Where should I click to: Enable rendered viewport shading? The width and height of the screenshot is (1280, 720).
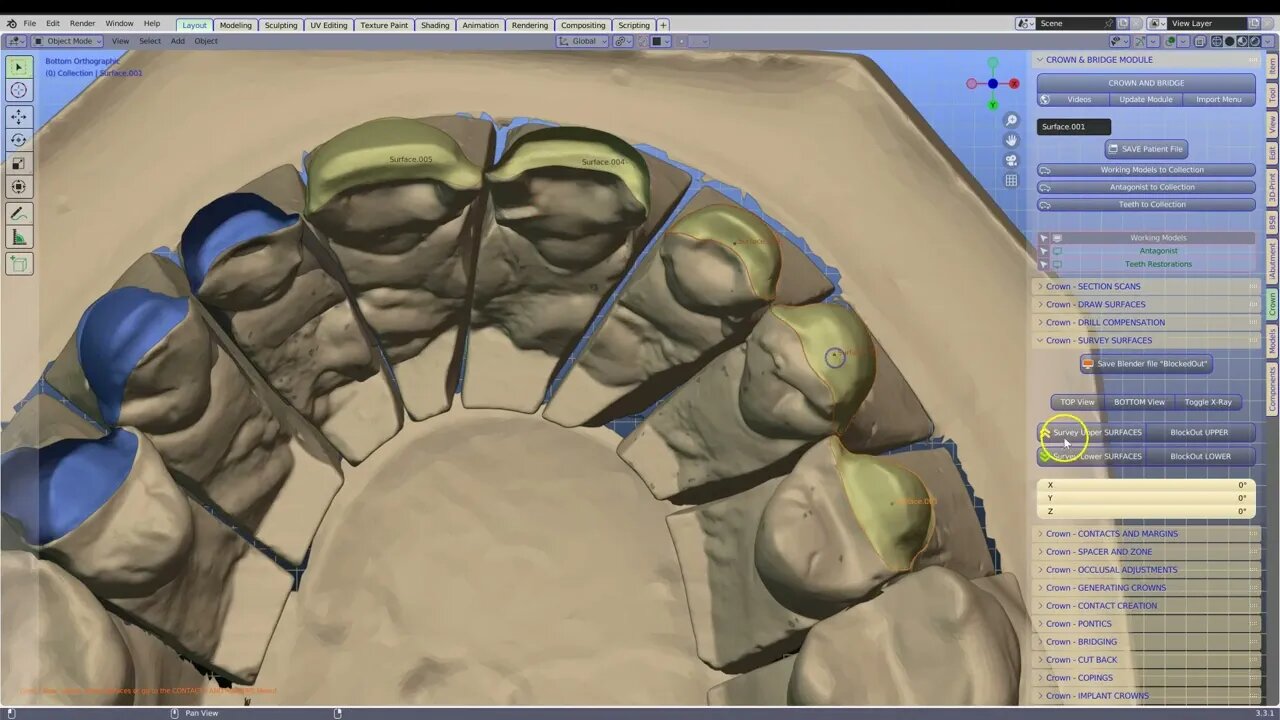[1253, 41]
